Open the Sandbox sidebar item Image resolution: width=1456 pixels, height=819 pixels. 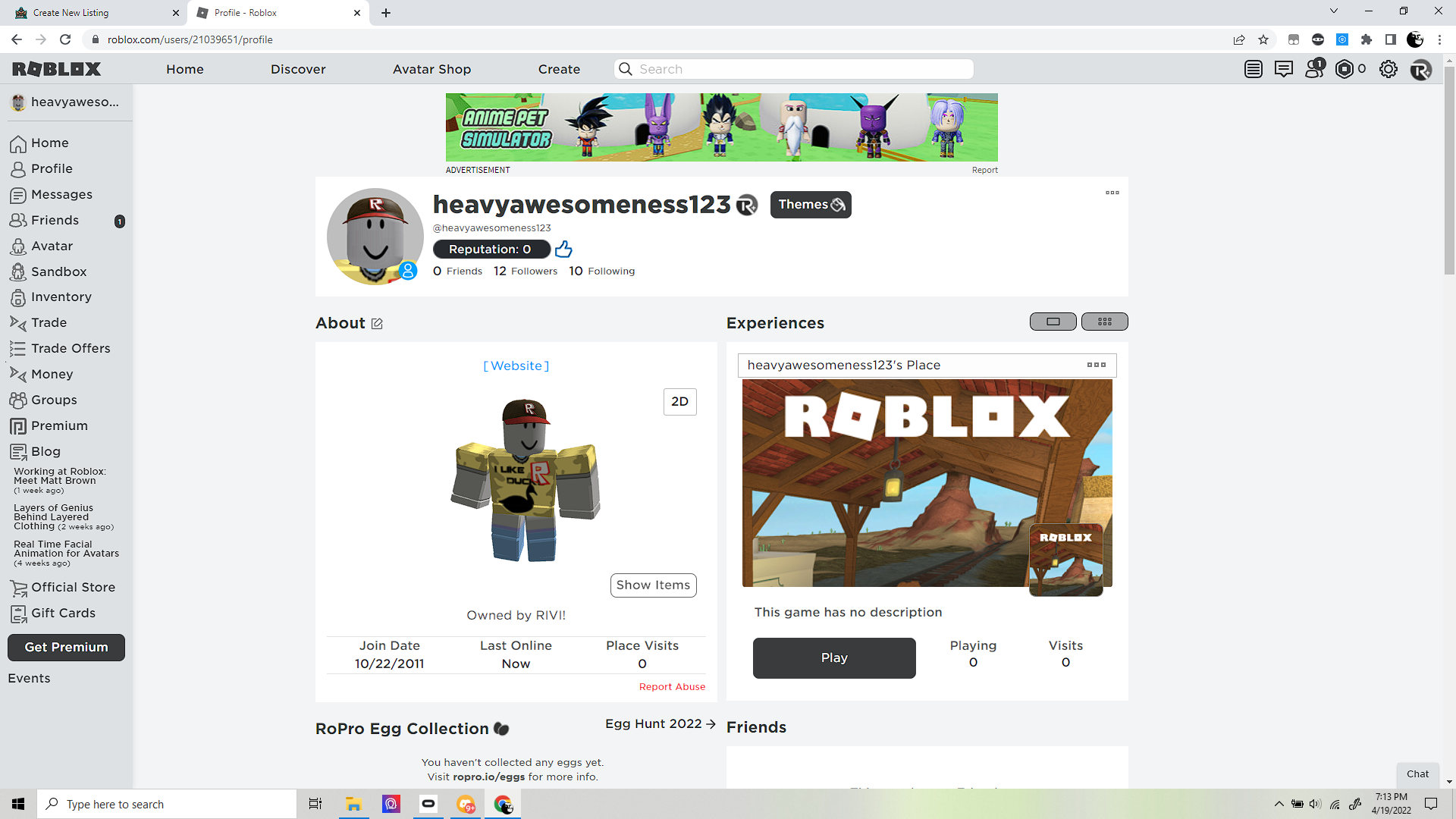tap(58, 271)
